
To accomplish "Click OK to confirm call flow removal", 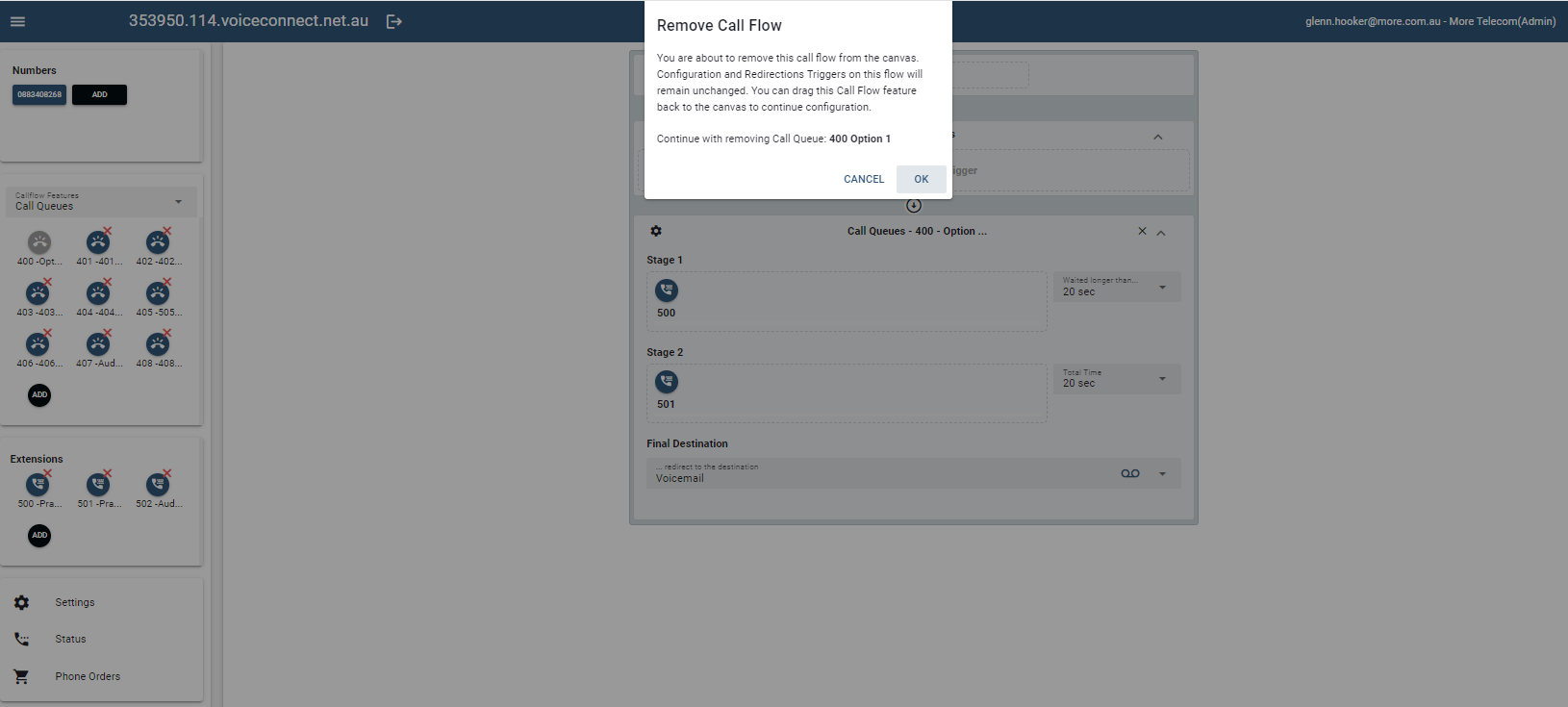I will tap(921, 179).
